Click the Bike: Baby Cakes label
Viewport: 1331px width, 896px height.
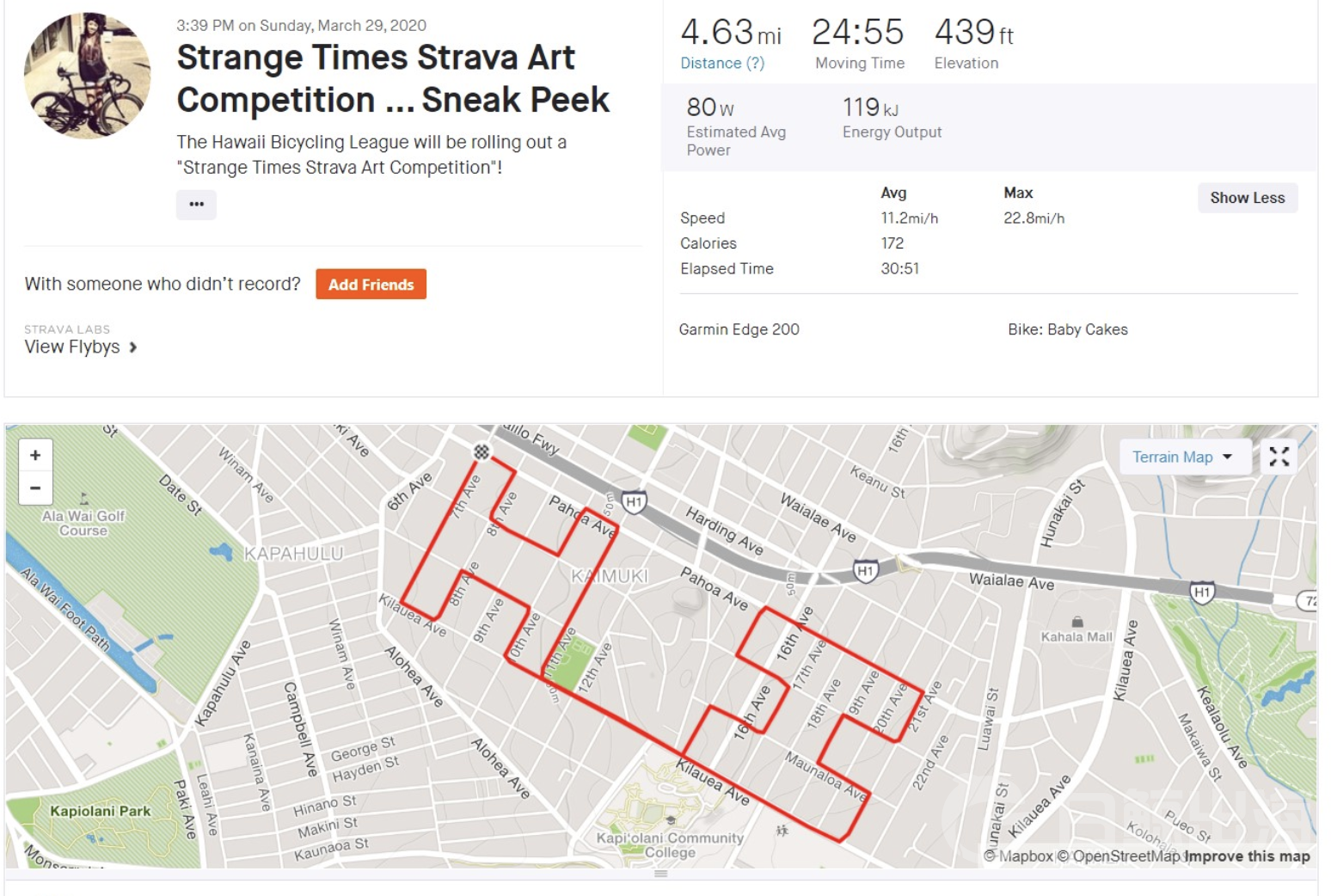click(x=1067, y=329)
